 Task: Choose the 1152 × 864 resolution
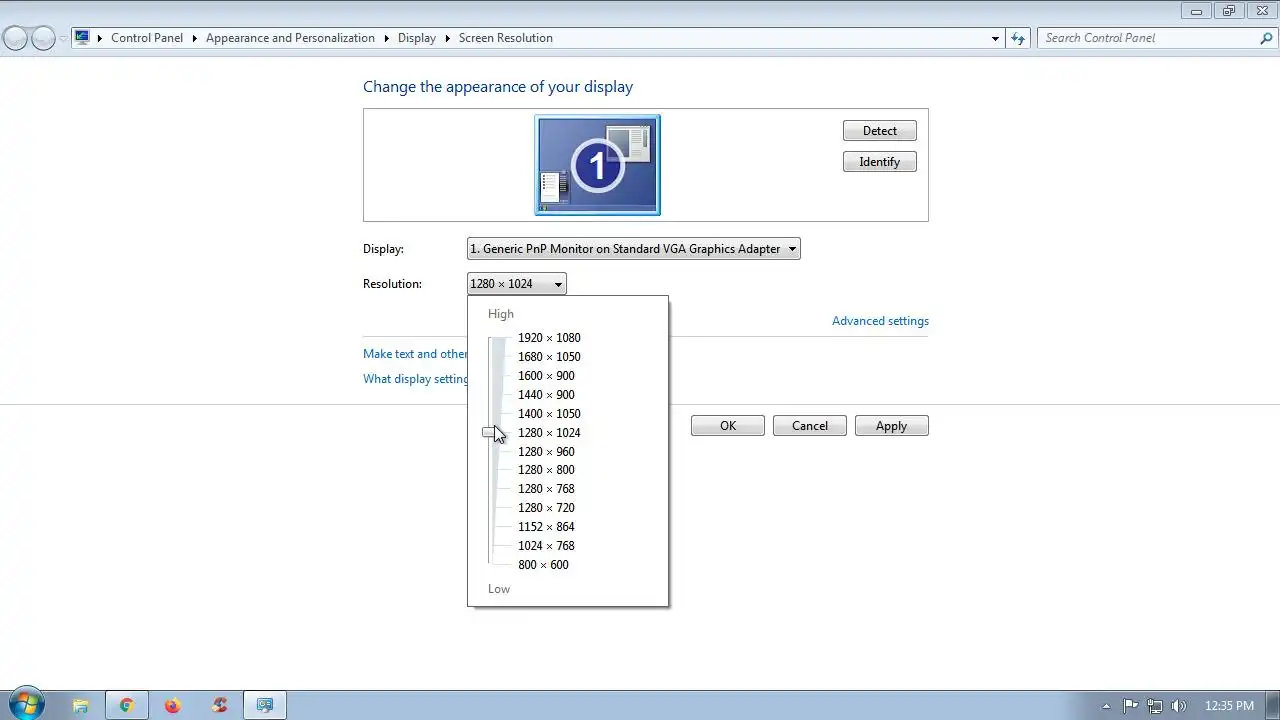point(546,527)
